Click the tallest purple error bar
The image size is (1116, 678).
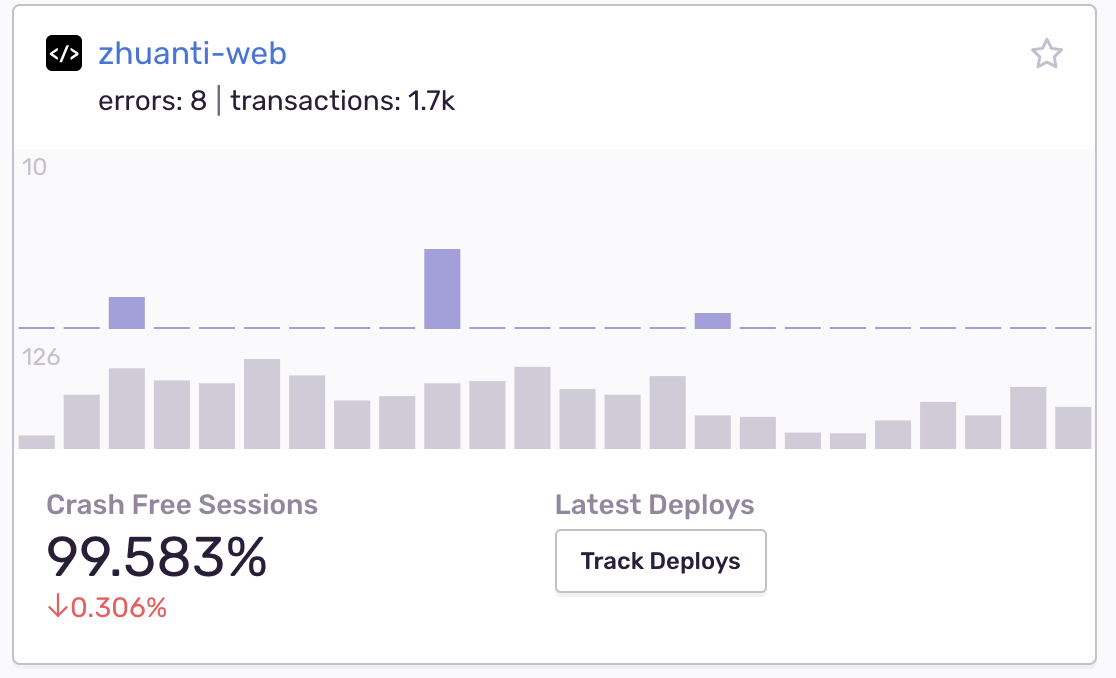(x=442, y=289)
